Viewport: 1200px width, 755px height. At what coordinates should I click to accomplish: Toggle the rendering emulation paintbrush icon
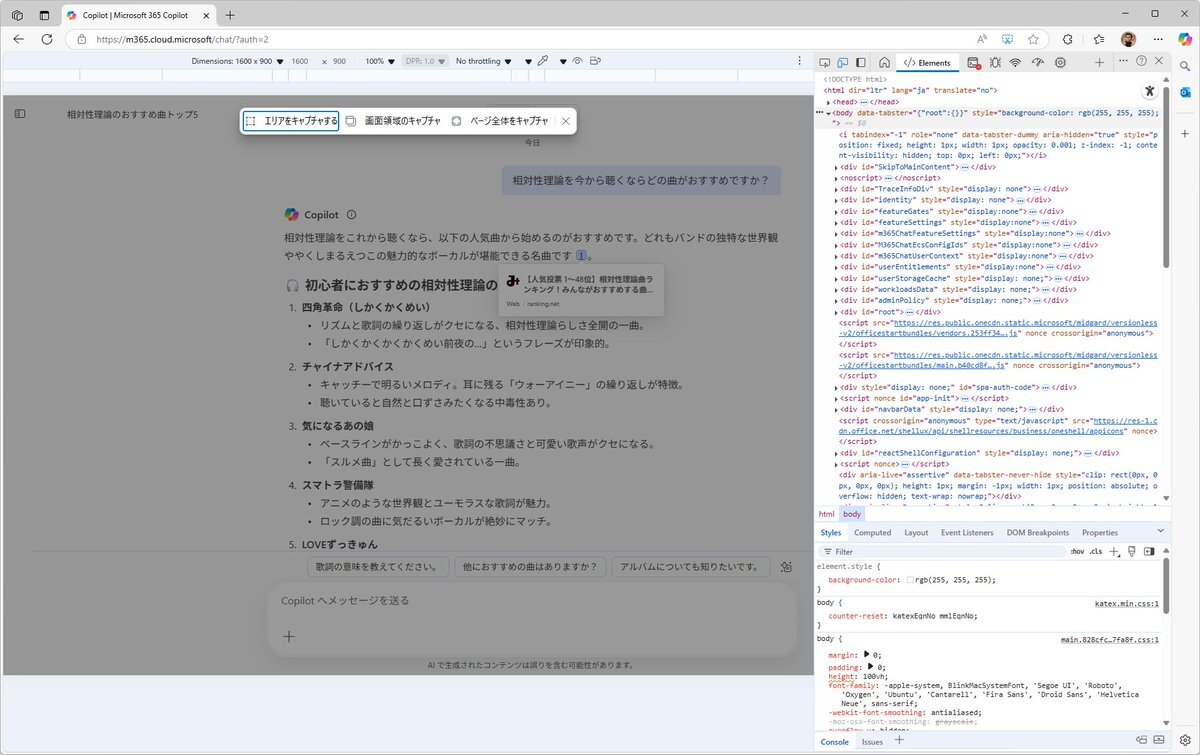(x=1131, y=551)
